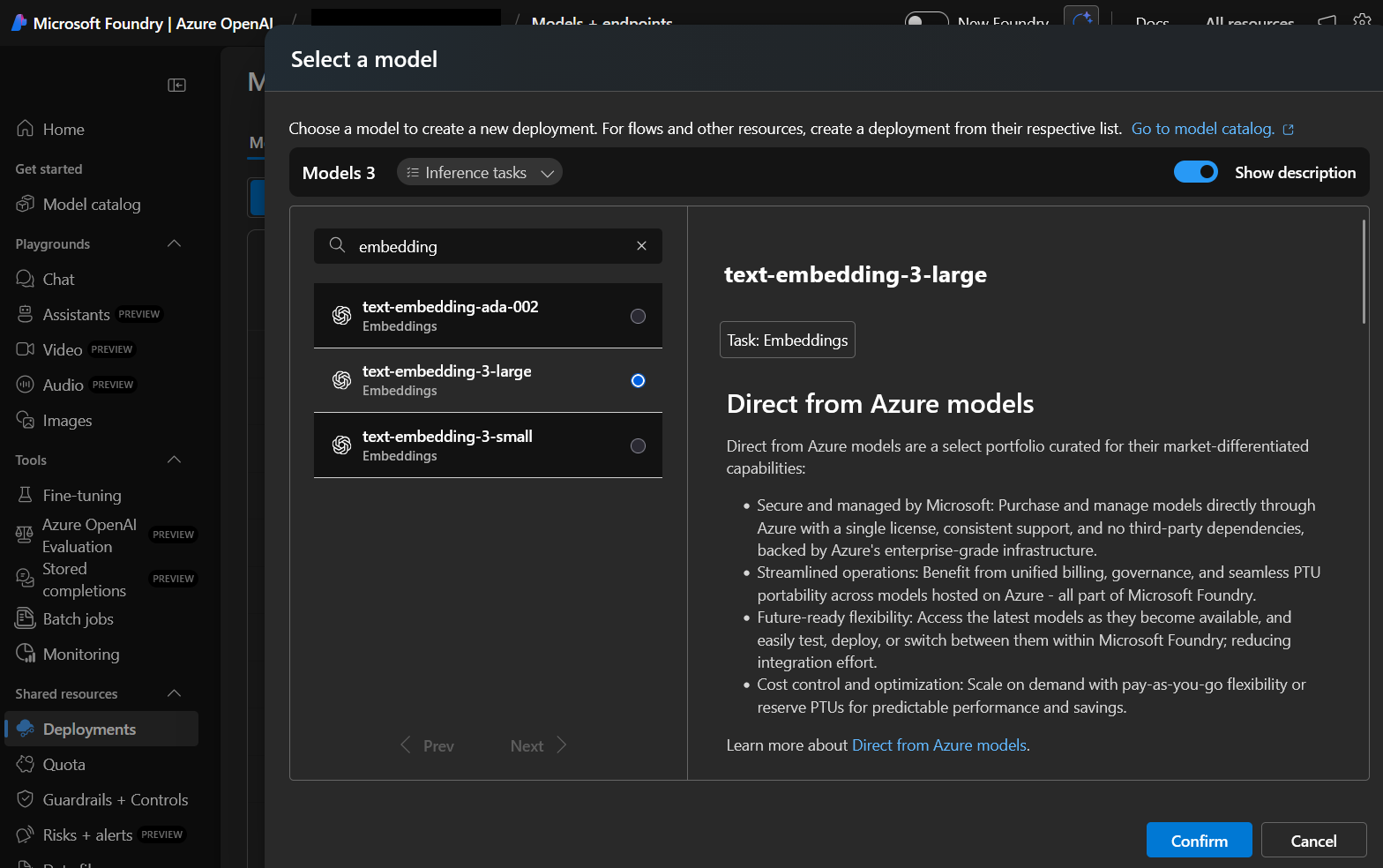
Task: Open Assistants playground via its icon
Action: 26,314
